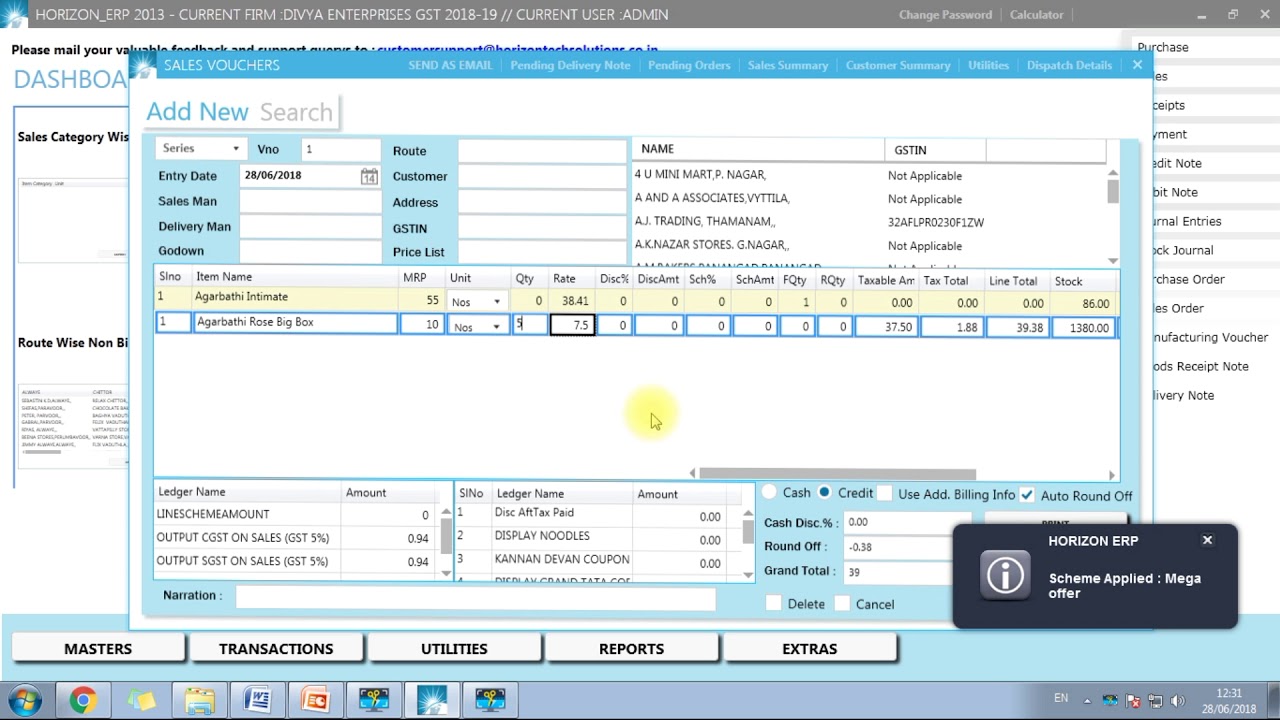The image size is (1280, 720).
Task: Select the Cash radio button
Action: click(x=769, y=492)
